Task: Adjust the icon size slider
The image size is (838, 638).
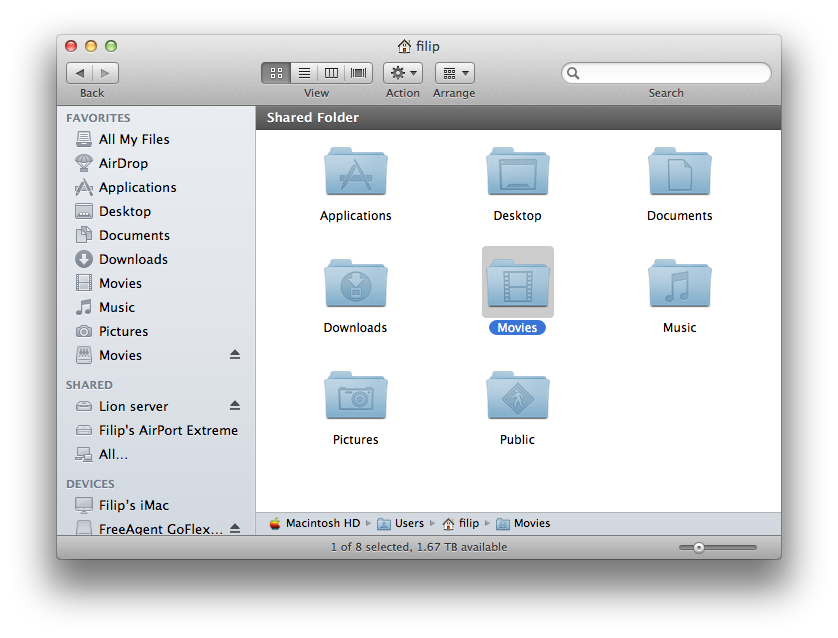Action: point(699,547)
